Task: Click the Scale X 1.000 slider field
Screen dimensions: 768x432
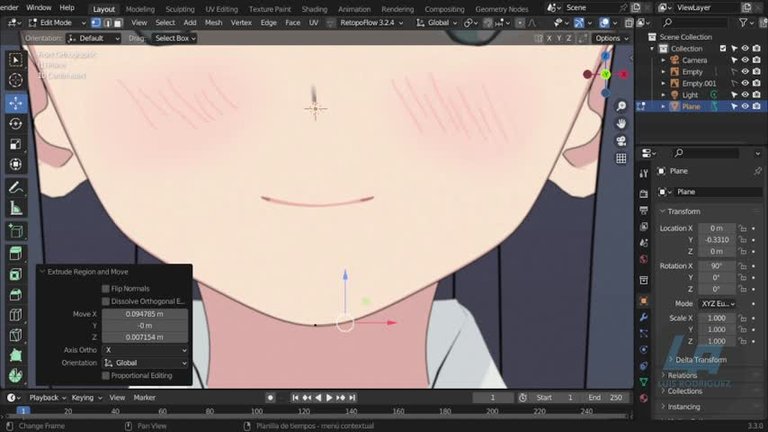Action: (x=717, y=318)
